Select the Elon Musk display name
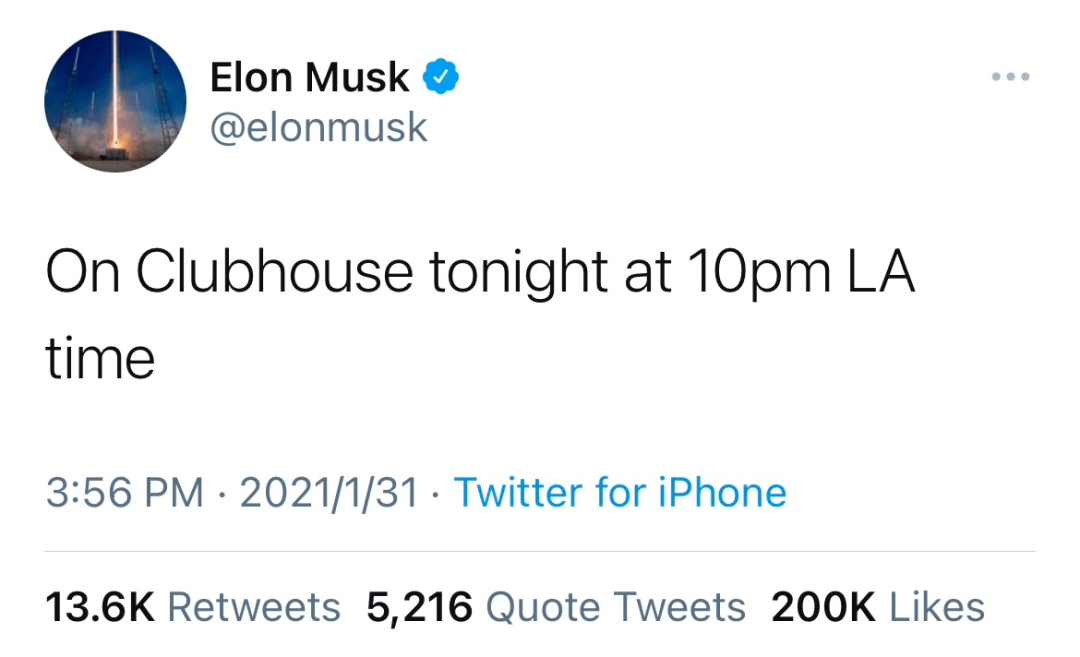 pos(310,74)
